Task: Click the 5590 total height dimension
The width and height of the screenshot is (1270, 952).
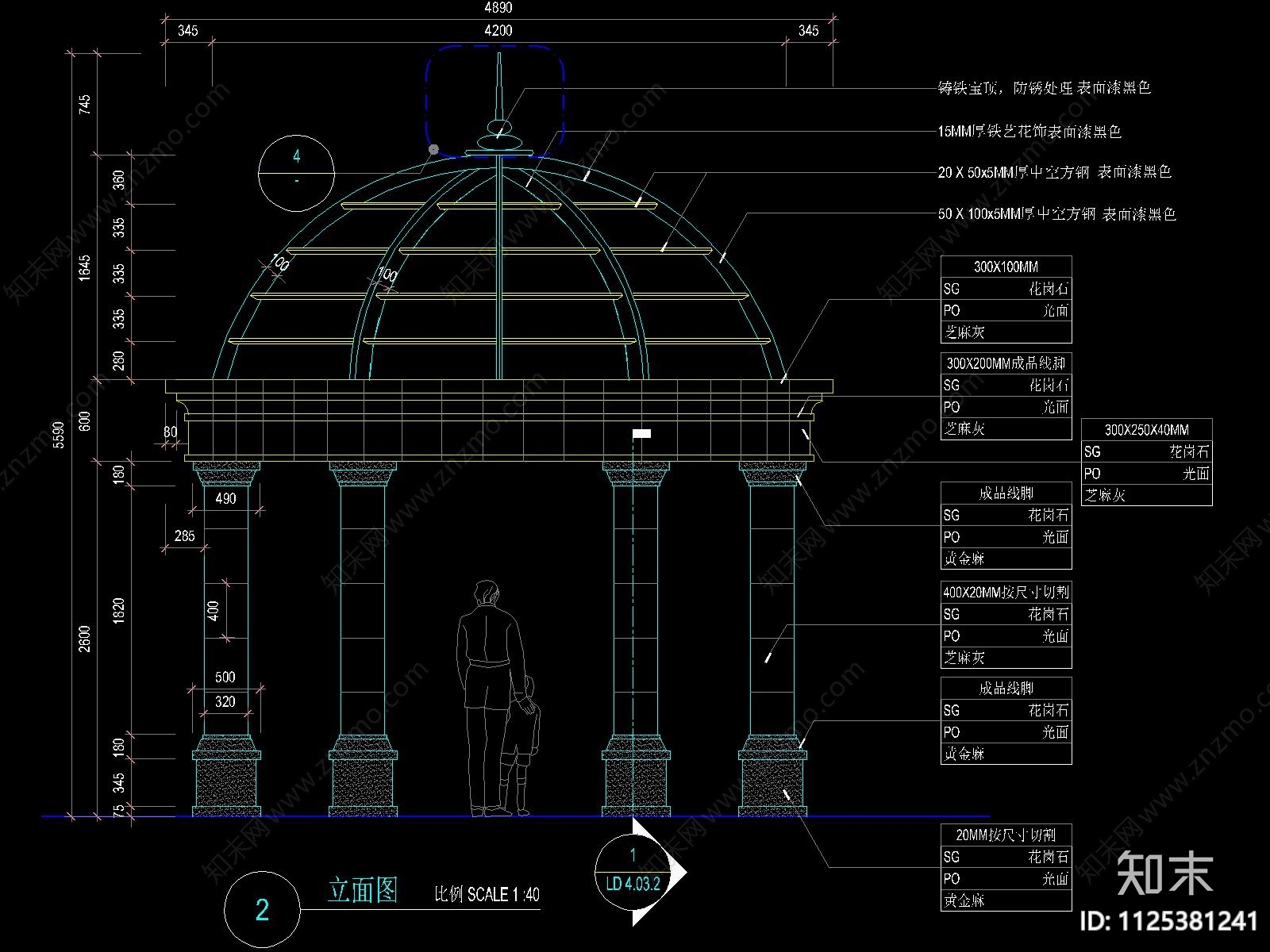Action: (58, 435)
